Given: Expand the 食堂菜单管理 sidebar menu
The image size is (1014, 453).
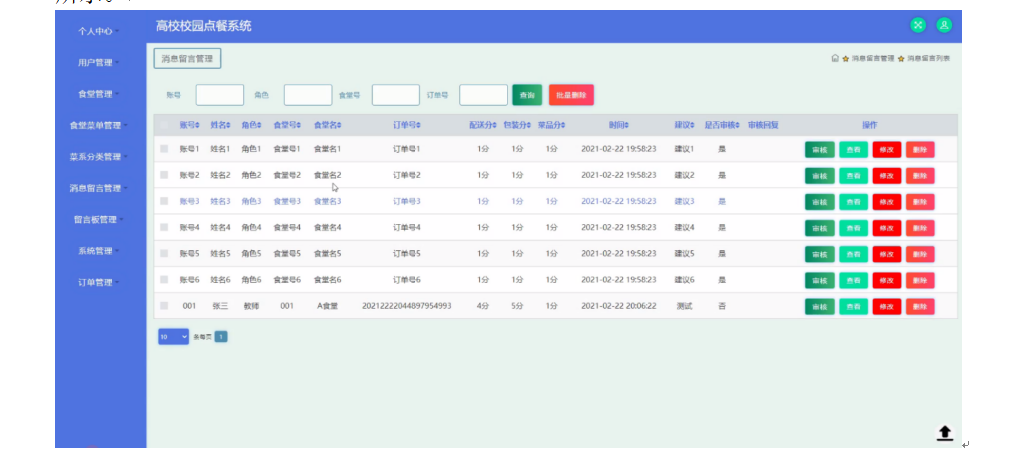Looking at the screenshot, I should (98, 125).
